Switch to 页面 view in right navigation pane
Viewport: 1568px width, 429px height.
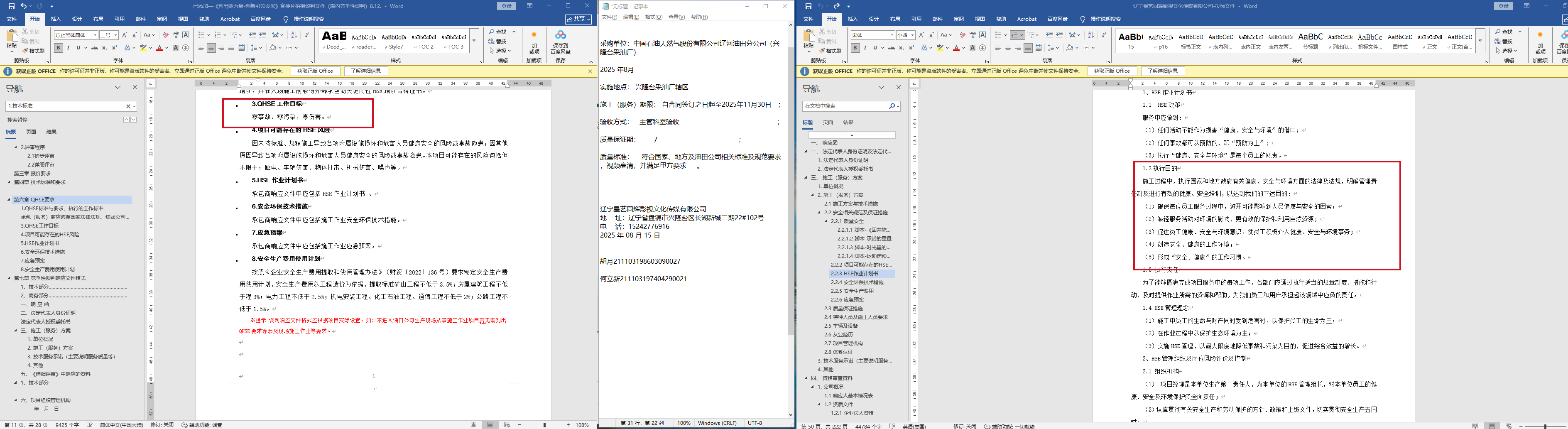pos(828,123)
